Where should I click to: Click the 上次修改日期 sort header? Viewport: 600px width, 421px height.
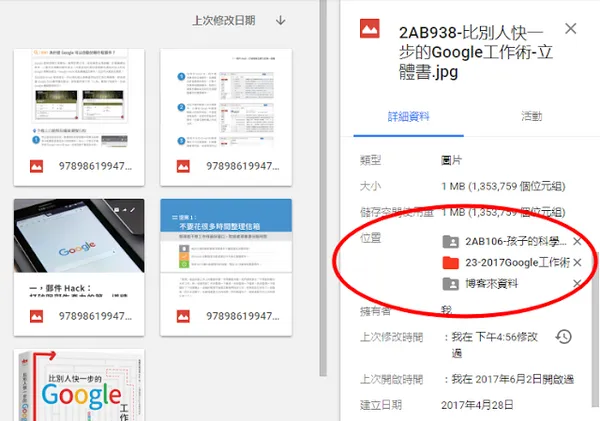pyautogui.click(x=224, y=20)
